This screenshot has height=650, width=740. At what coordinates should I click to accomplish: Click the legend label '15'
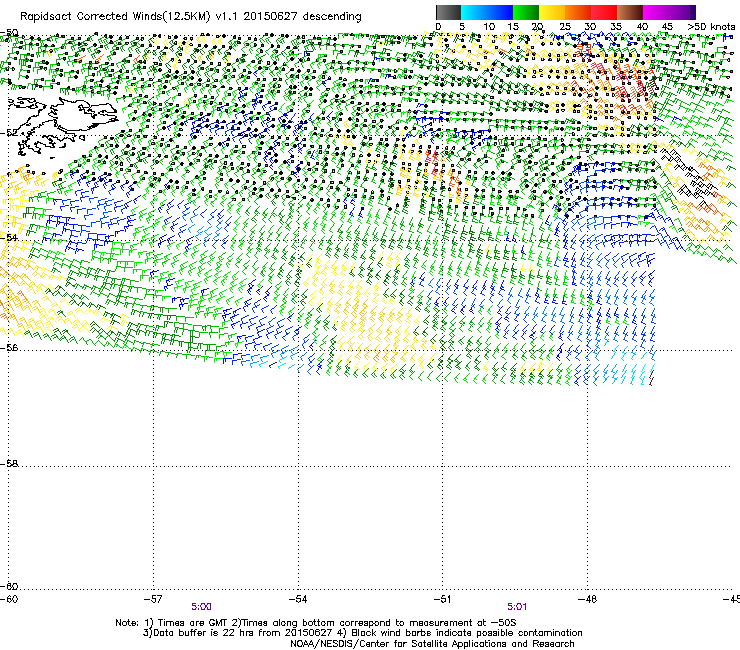click(x=513, y=26)
